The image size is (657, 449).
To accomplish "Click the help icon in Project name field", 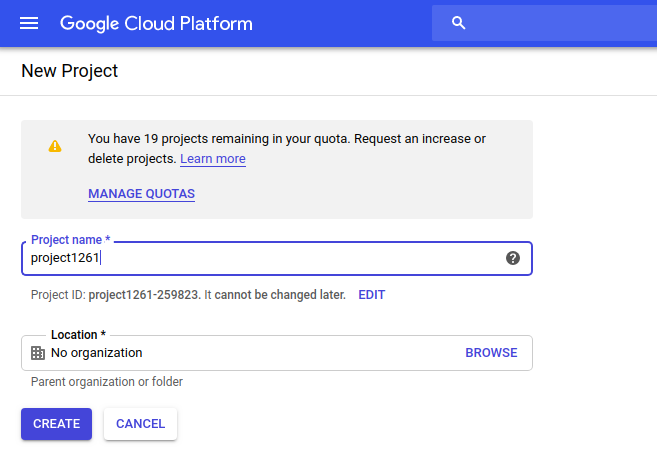I will point(513,258).
